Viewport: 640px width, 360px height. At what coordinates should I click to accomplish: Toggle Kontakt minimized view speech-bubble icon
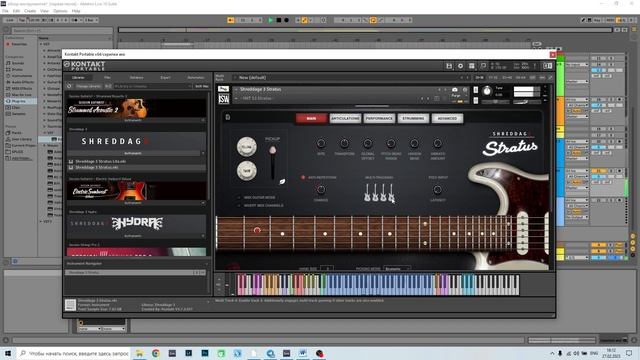pos(483,66)
